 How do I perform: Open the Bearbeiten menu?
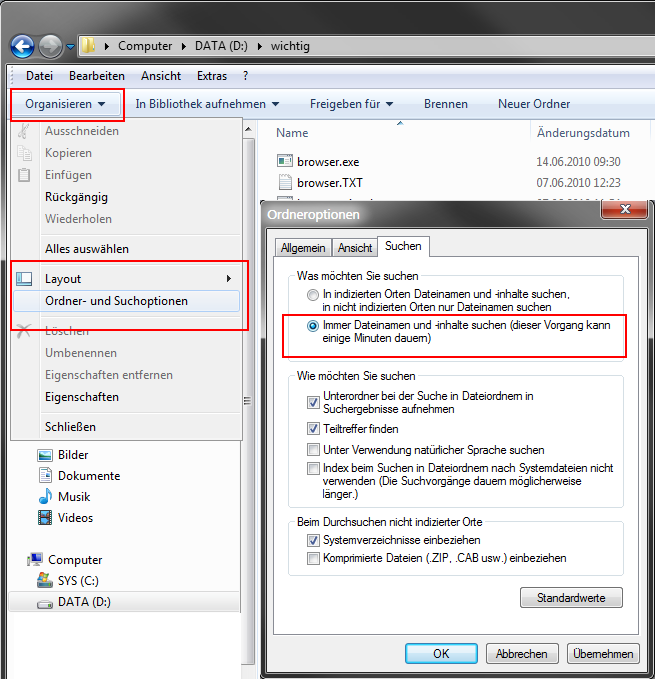tap(97, 76)
